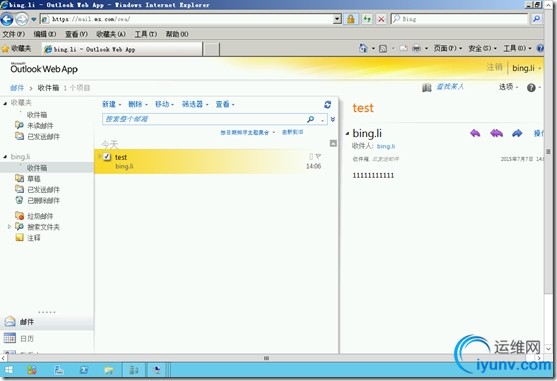Screen dimensions: 557x381
Task: Click the search magnifier in mailbox search
Action: 310,119
